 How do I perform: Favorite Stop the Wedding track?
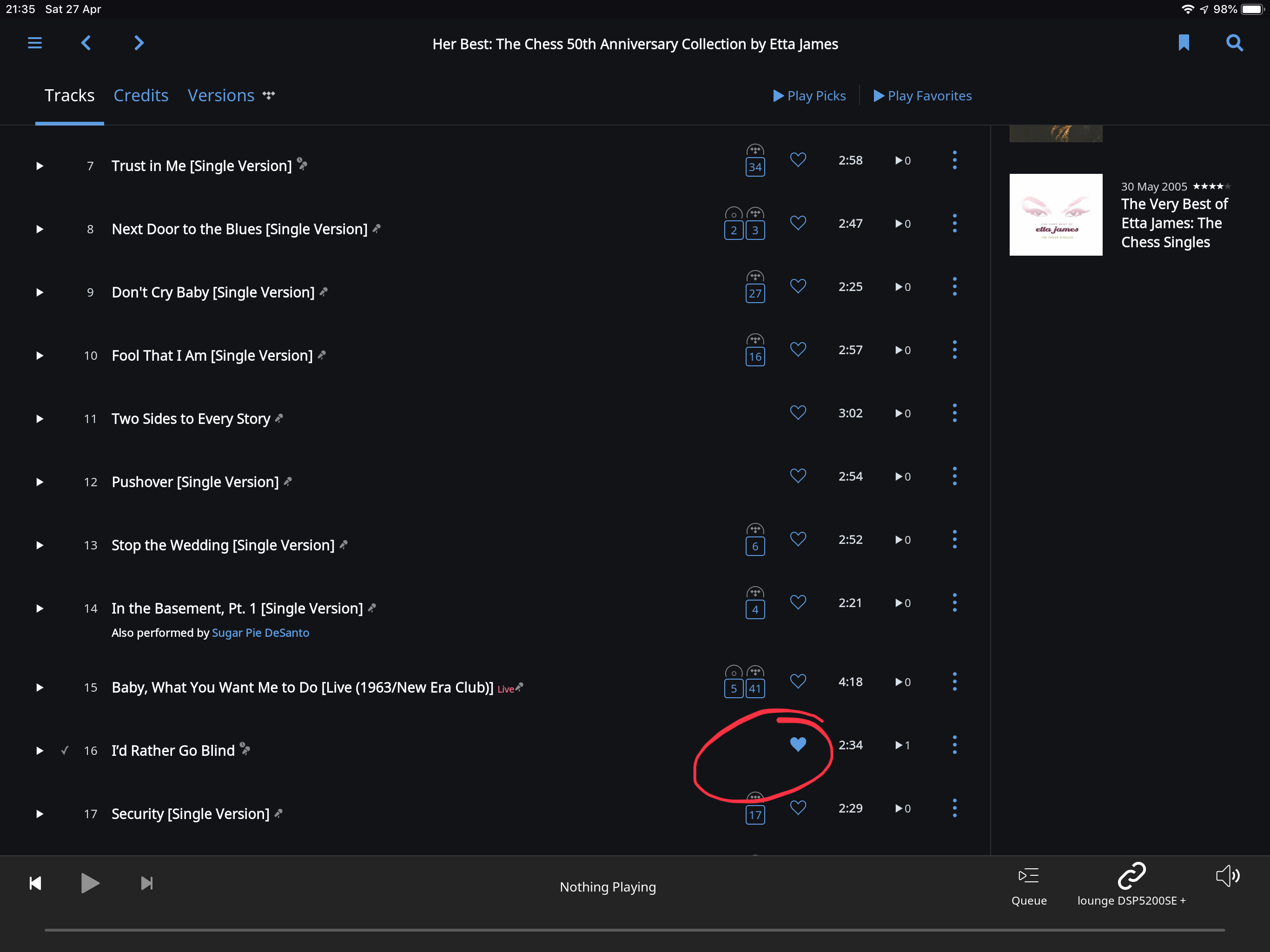798,539
